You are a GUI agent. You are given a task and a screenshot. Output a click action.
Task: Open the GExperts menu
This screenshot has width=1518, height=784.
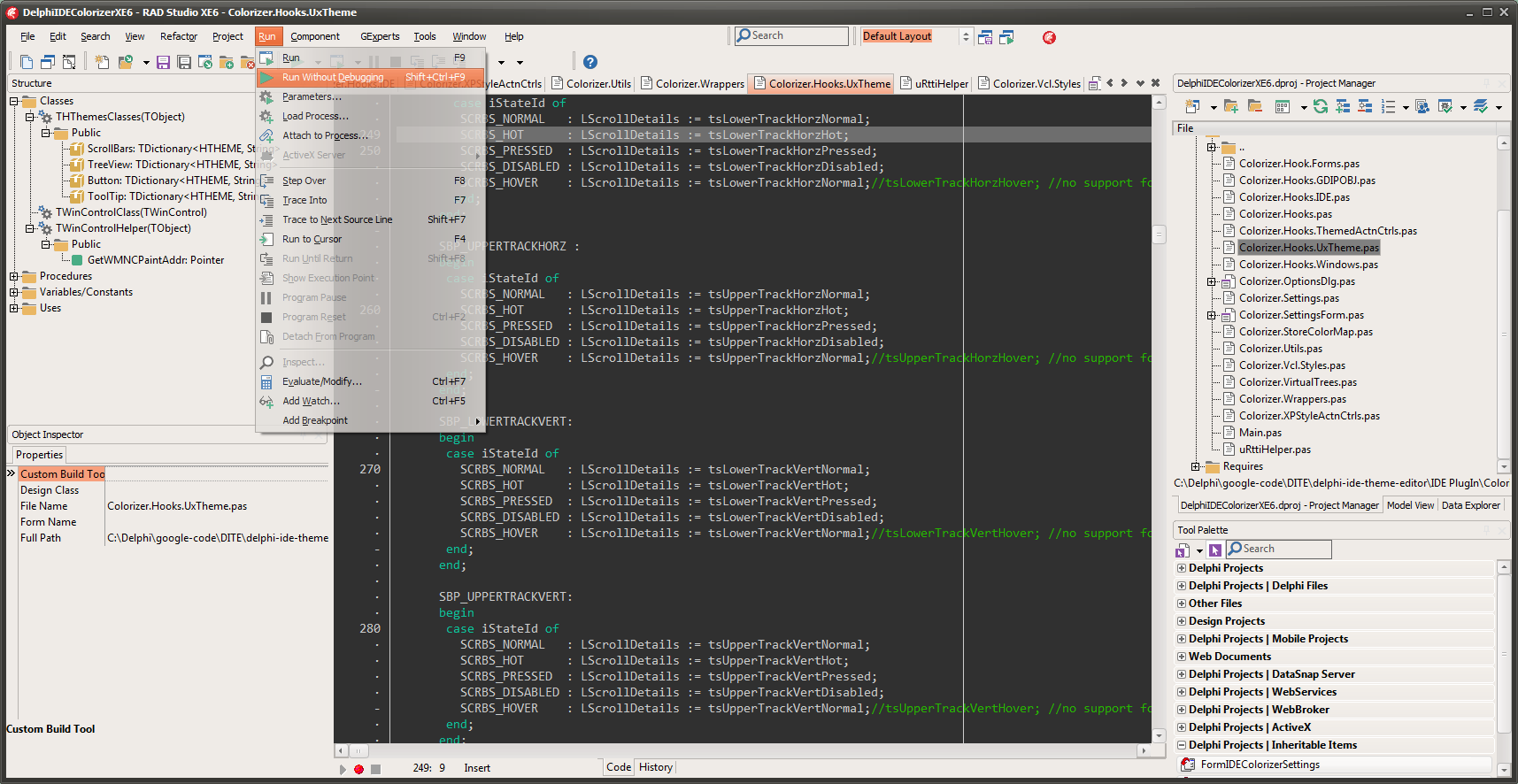coord(380,36)
